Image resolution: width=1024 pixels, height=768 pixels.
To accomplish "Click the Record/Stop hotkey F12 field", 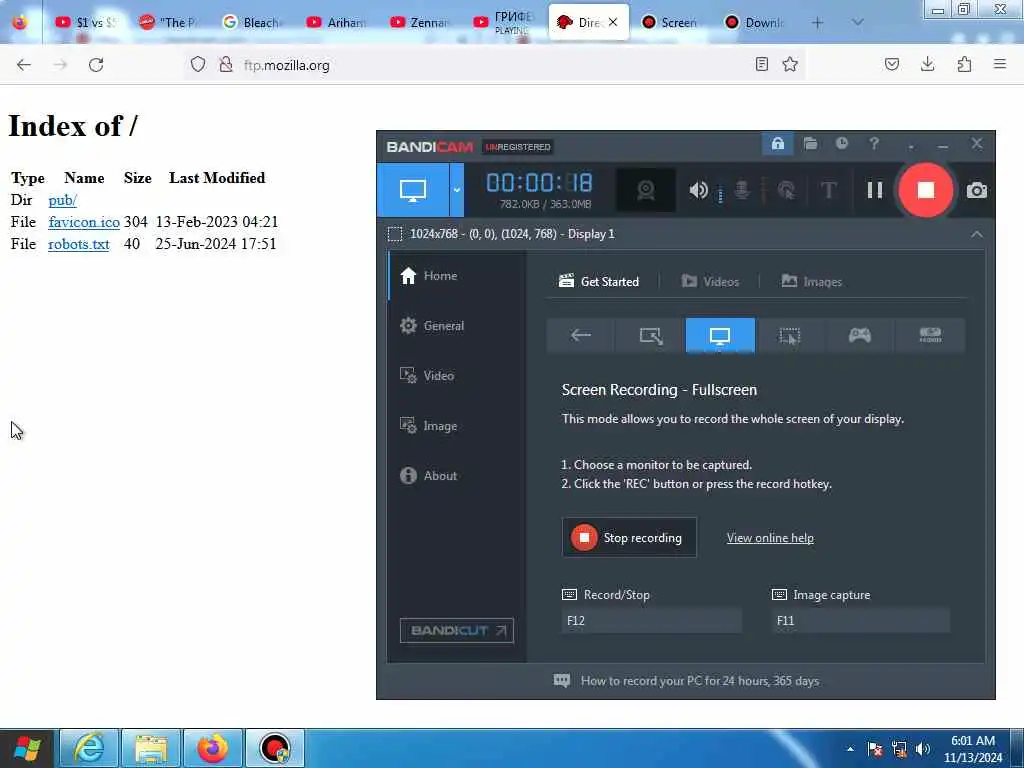I will click(x=651, y=620).
